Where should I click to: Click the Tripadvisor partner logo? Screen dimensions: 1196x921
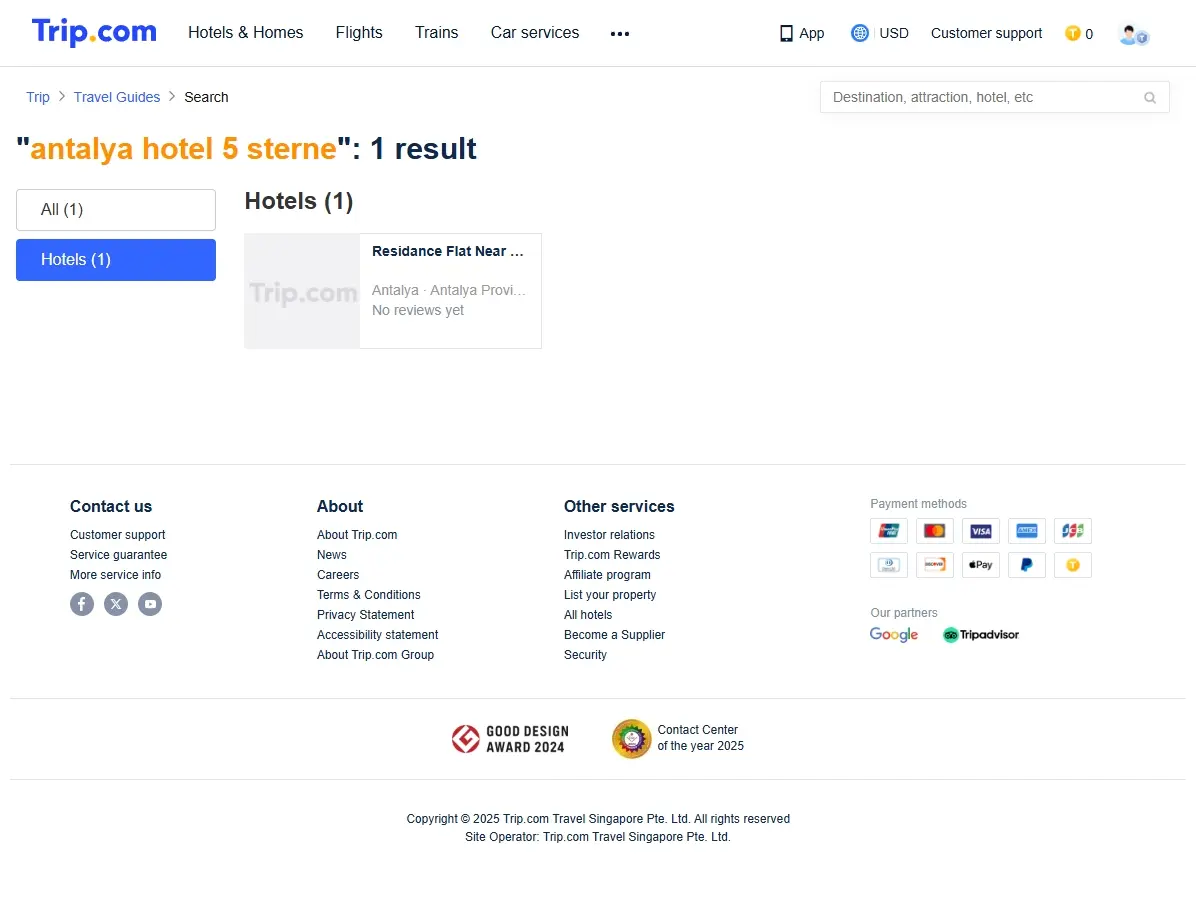[981, 635]
